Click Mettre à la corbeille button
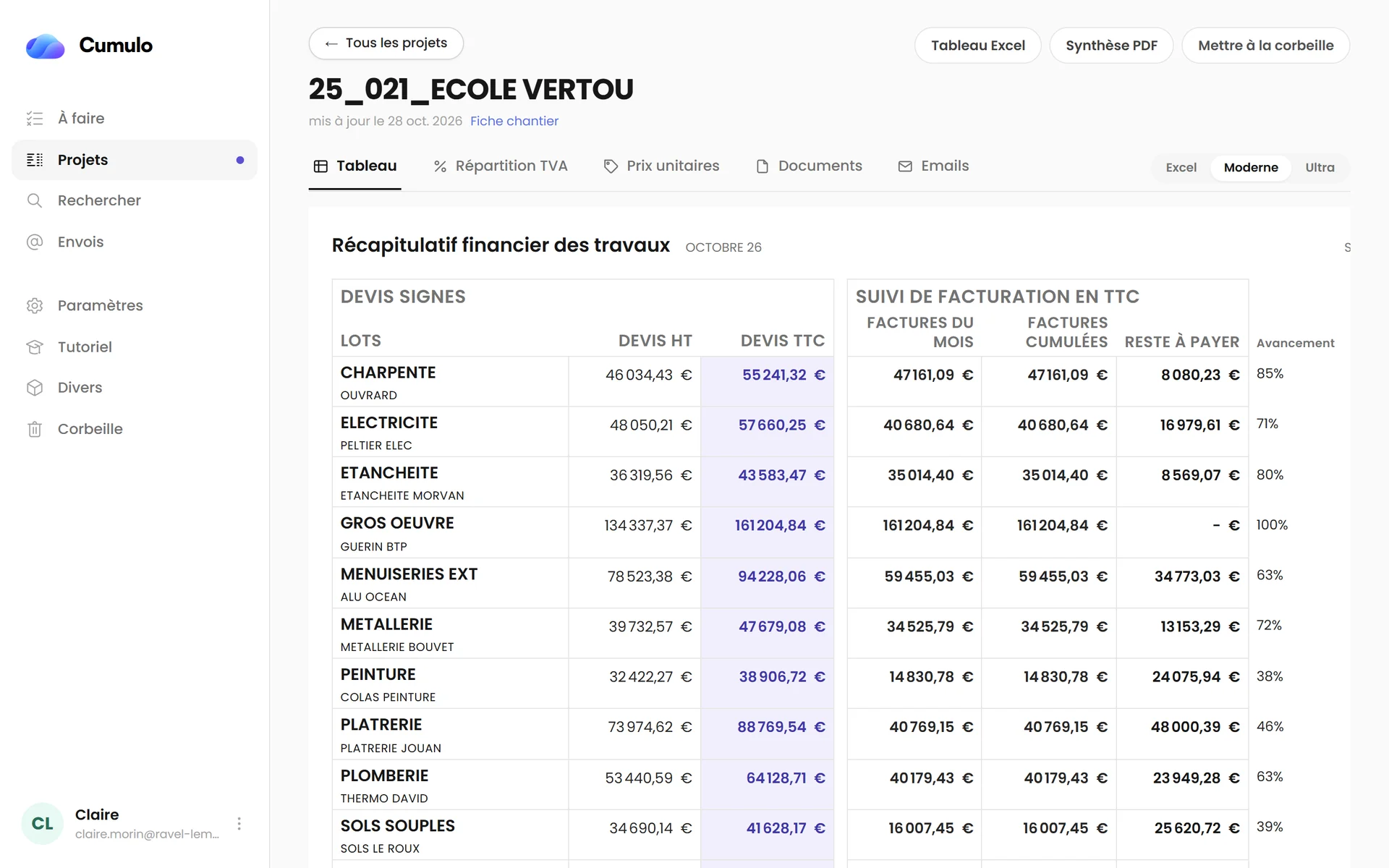Viewport: 1389px width, 868px height. [x=1265, y=46]
